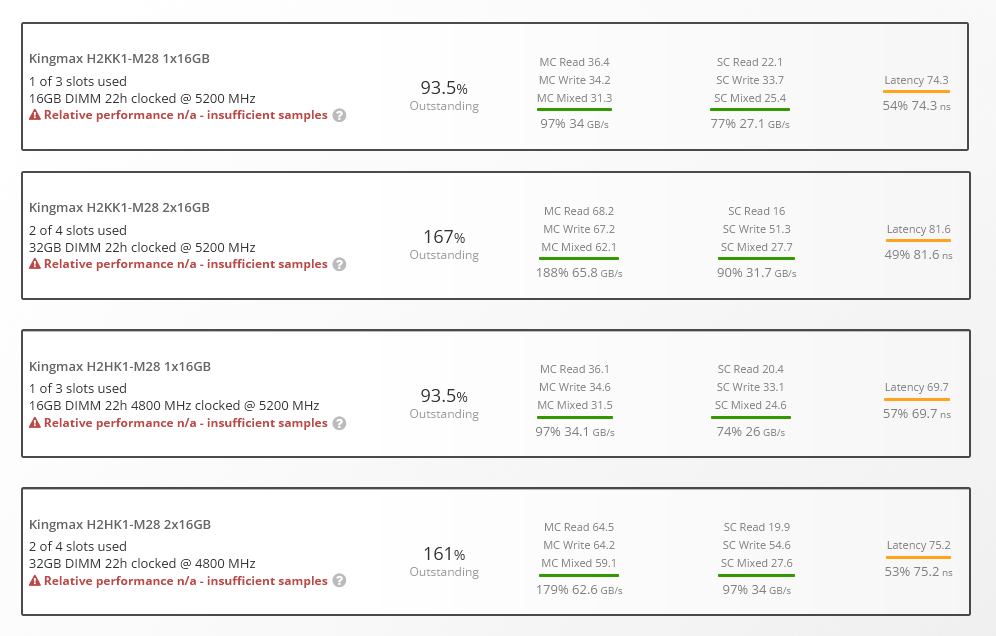Click red warning triangle in H2KK1-M28 1x16GB card
The height and width of the screenshot is (636, 996).
(x=35, y=115)
